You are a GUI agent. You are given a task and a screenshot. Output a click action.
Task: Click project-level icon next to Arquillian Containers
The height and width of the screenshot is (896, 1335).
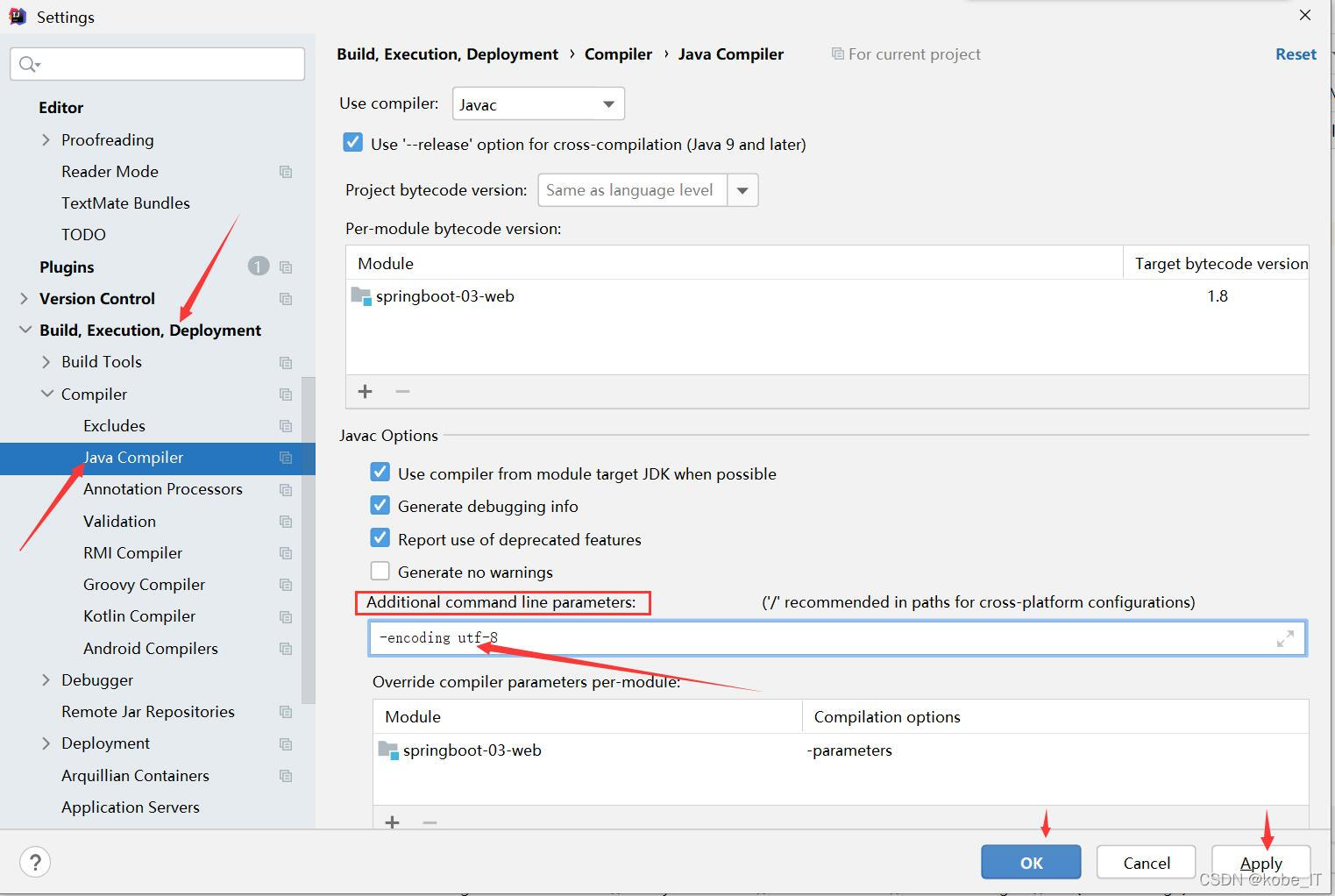(x=286, y=776)
